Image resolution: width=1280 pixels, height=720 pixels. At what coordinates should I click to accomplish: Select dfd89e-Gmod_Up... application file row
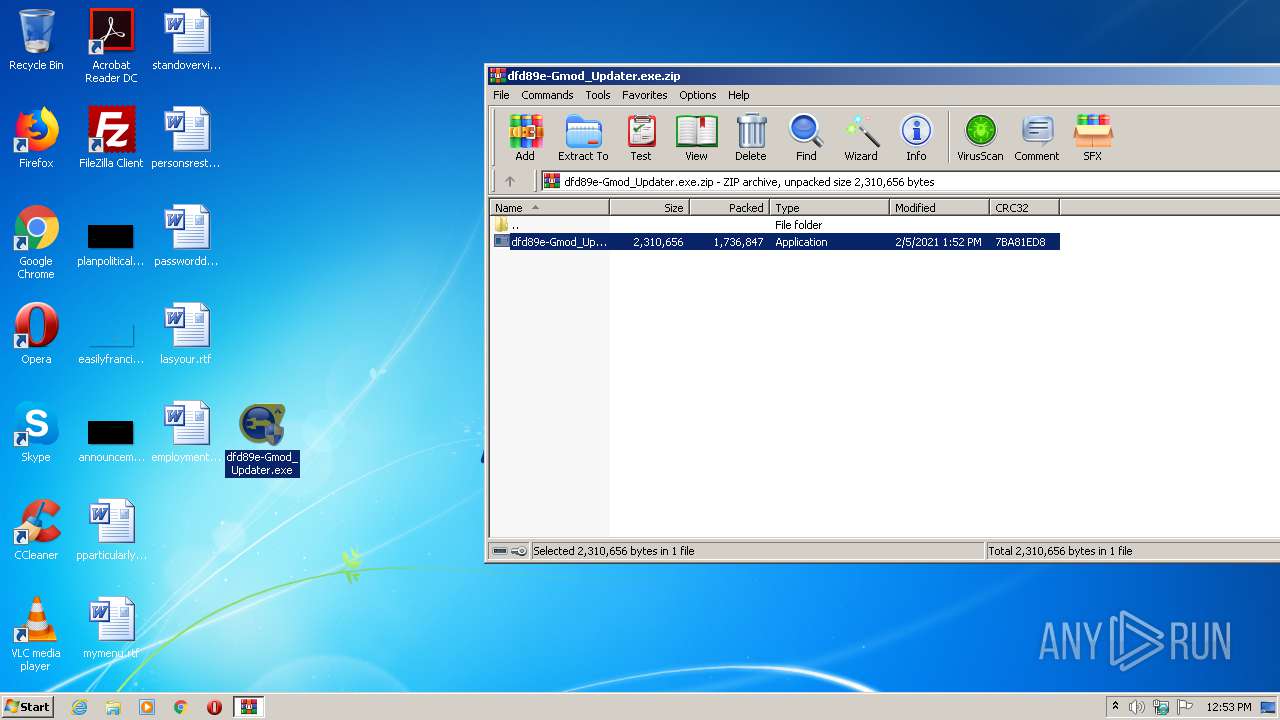click(x=775, y=242)
